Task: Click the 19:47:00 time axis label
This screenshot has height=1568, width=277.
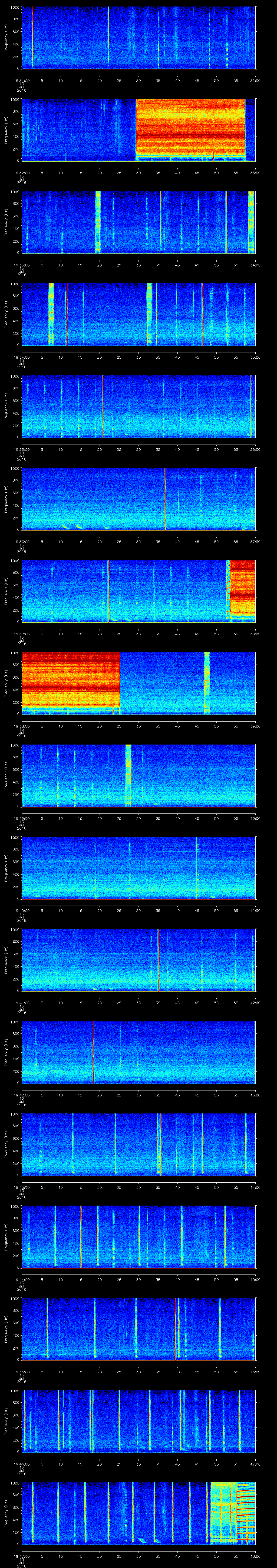Action: click(x=21, y=1556)
